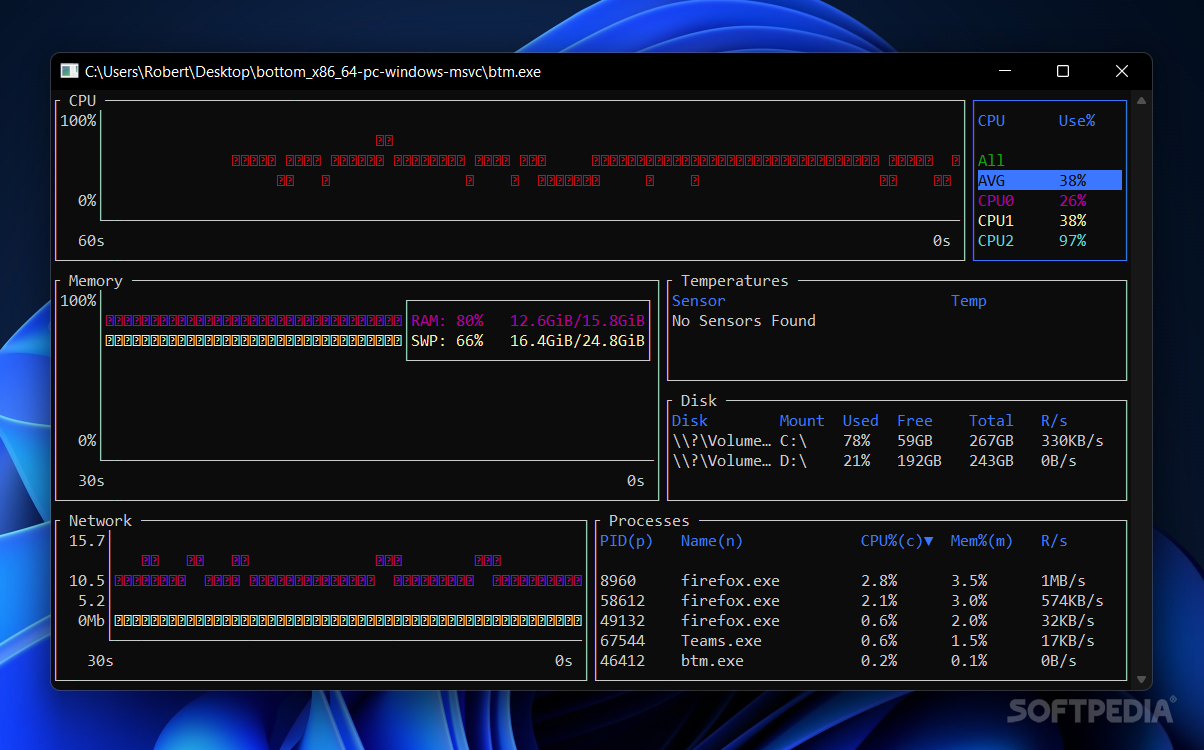Click the Total column header in Disk

(991, 421)
